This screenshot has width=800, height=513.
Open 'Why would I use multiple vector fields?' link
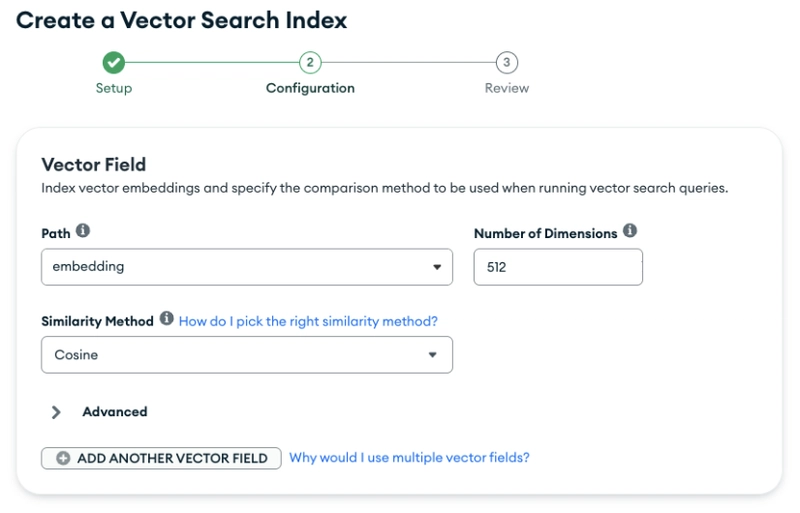(409, 457)
